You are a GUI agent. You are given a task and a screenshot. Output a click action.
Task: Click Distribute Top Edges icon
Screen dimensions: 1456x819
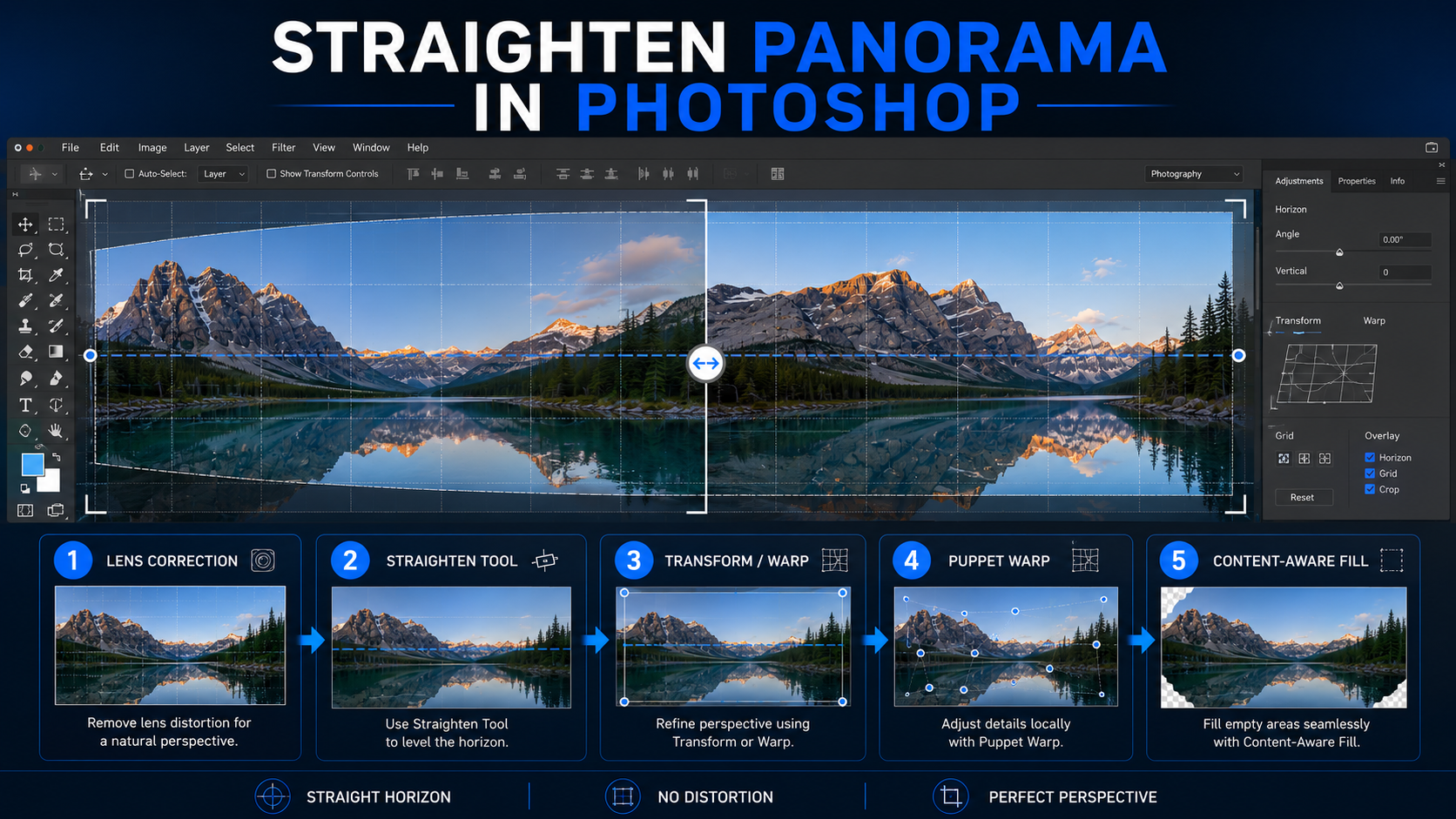(563, 174)
